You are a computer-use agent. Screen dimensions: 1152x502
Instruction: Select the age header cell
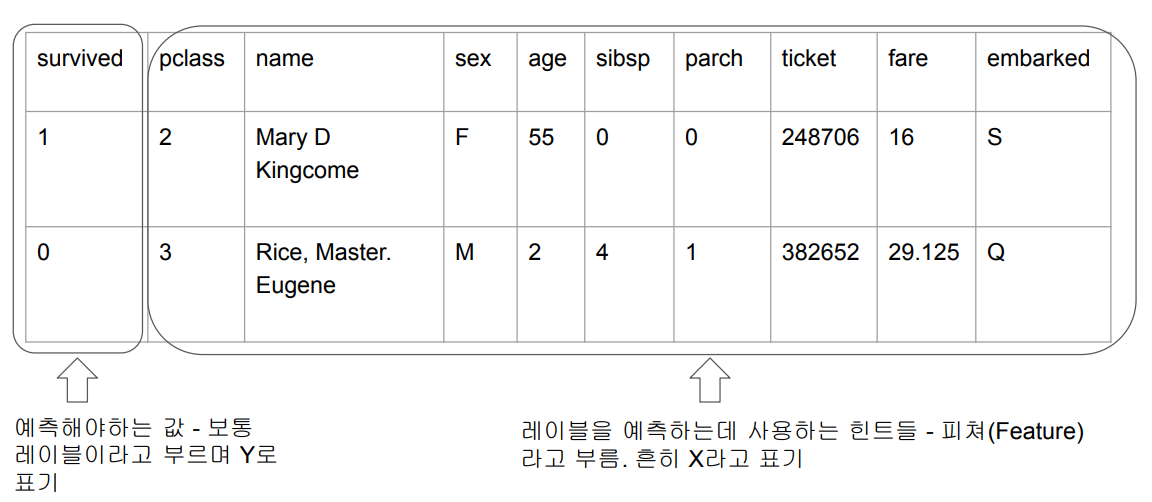coord(547,59)
